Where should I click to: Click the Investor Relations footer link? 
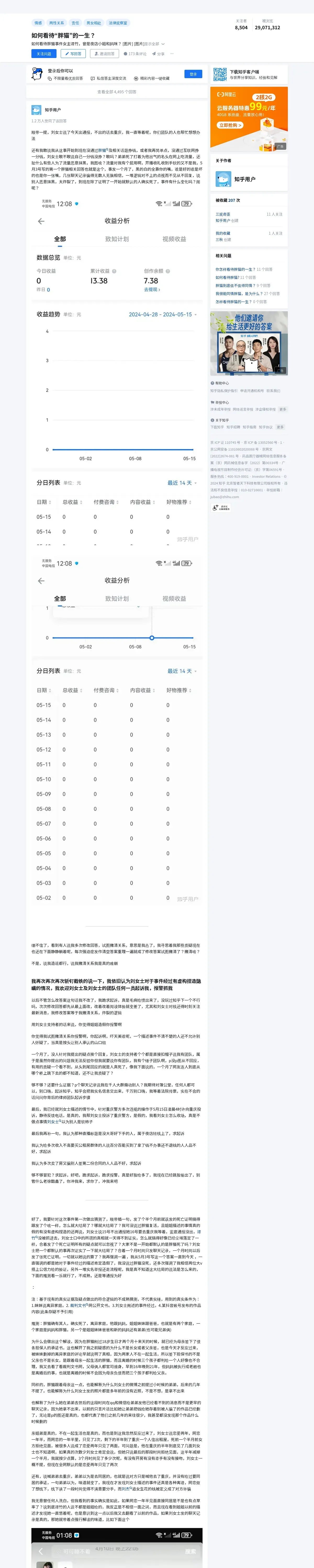266,477
